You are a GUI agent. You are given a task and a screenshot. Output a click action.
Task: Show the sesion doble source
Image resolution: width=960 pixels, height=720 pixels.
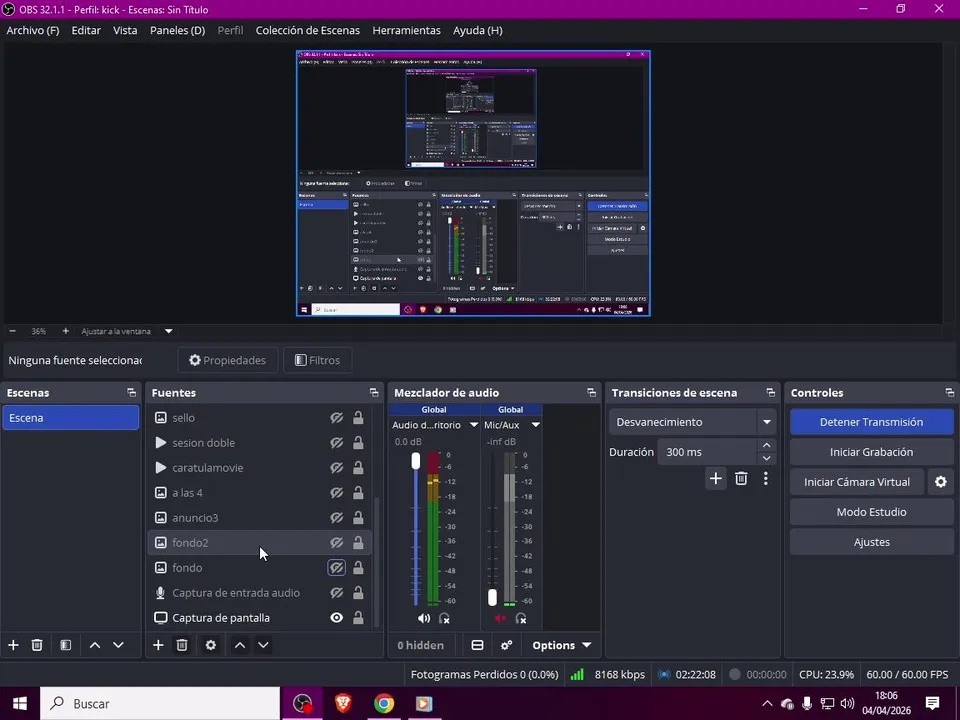(337, 443)
